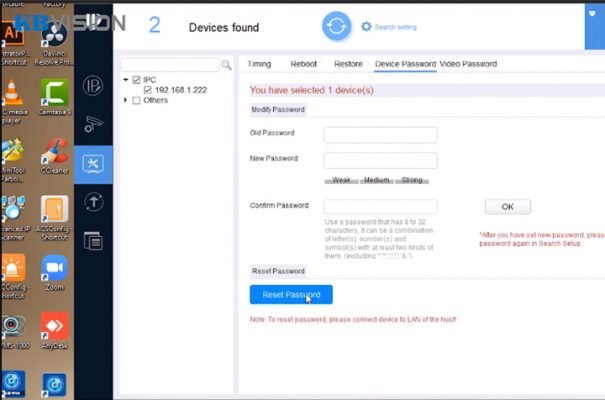The image size is (605, 400).
Task: Expand the Others tree node arrow
Action: point(125,100)
